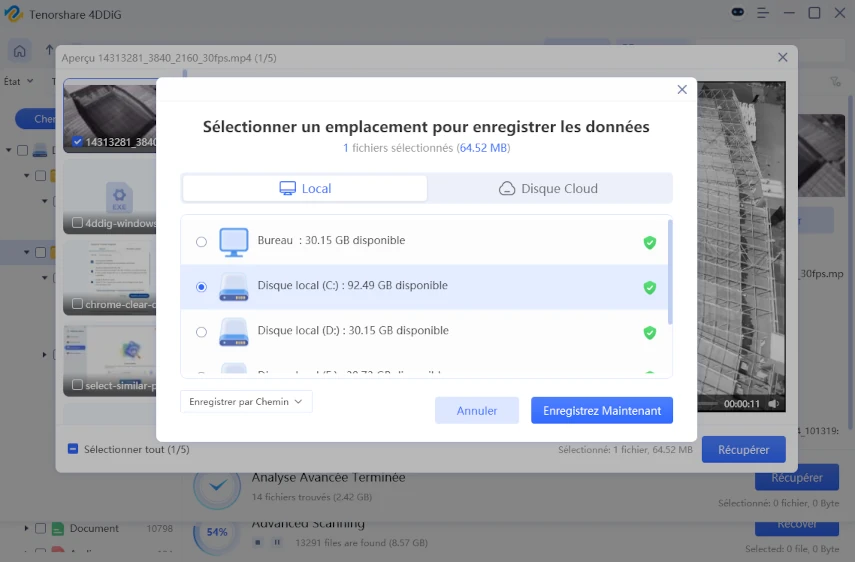Click scrollbar of location list
The height and width of the screenshot is (562, 855).
(x=670, y=271)
